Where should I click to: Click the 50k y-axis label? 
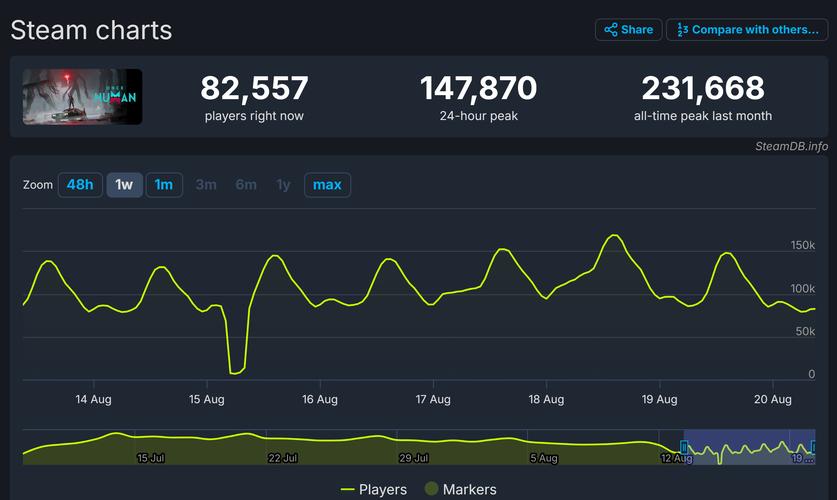[805, 331]
